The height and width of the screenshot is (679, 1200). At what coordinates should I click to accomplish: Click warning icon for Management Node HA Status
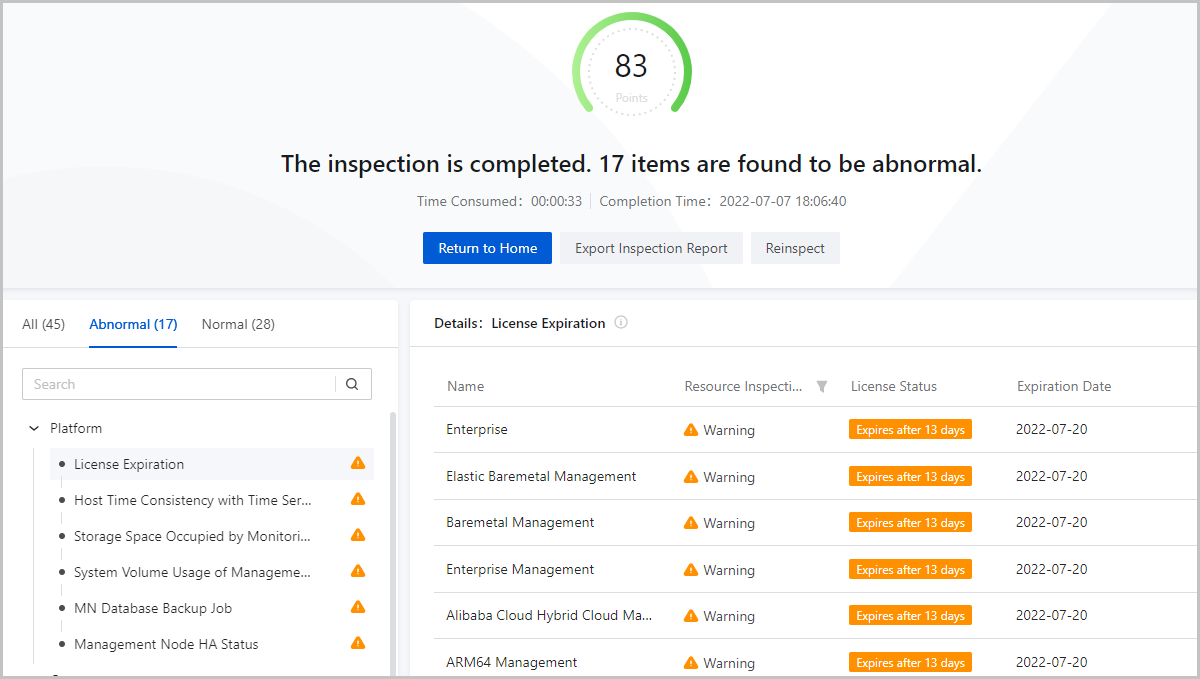coord(358,643)
